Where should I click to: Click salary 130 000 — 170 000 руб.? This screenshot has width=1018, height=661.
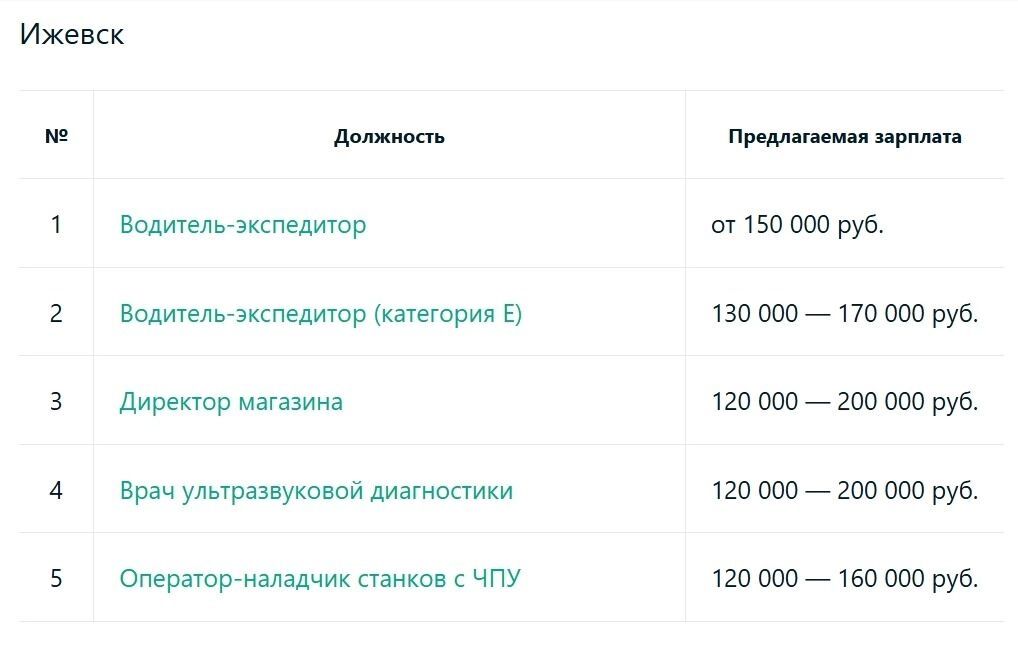pos(845,314)
